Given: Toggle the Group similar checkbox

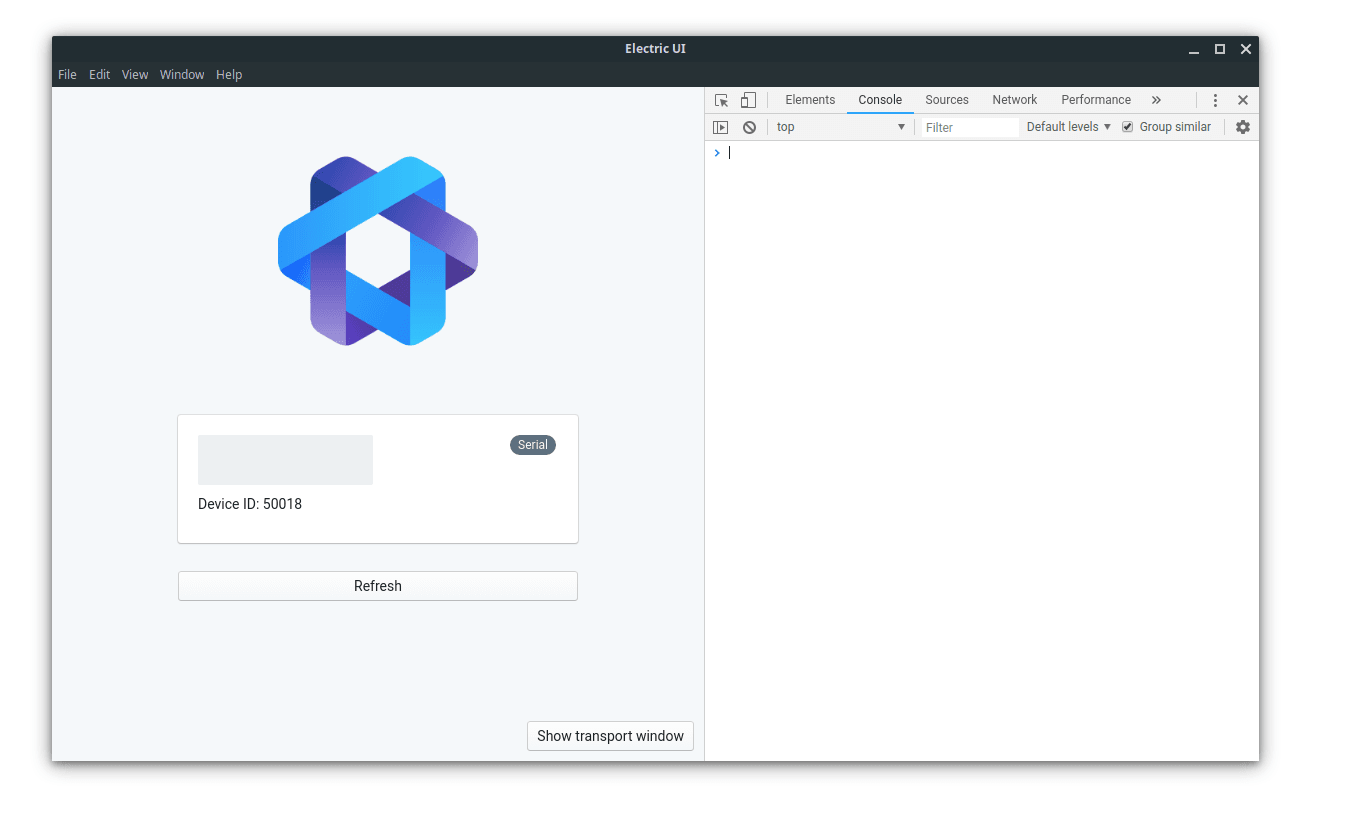Looking at the screenshot, I should [1128, 127].
